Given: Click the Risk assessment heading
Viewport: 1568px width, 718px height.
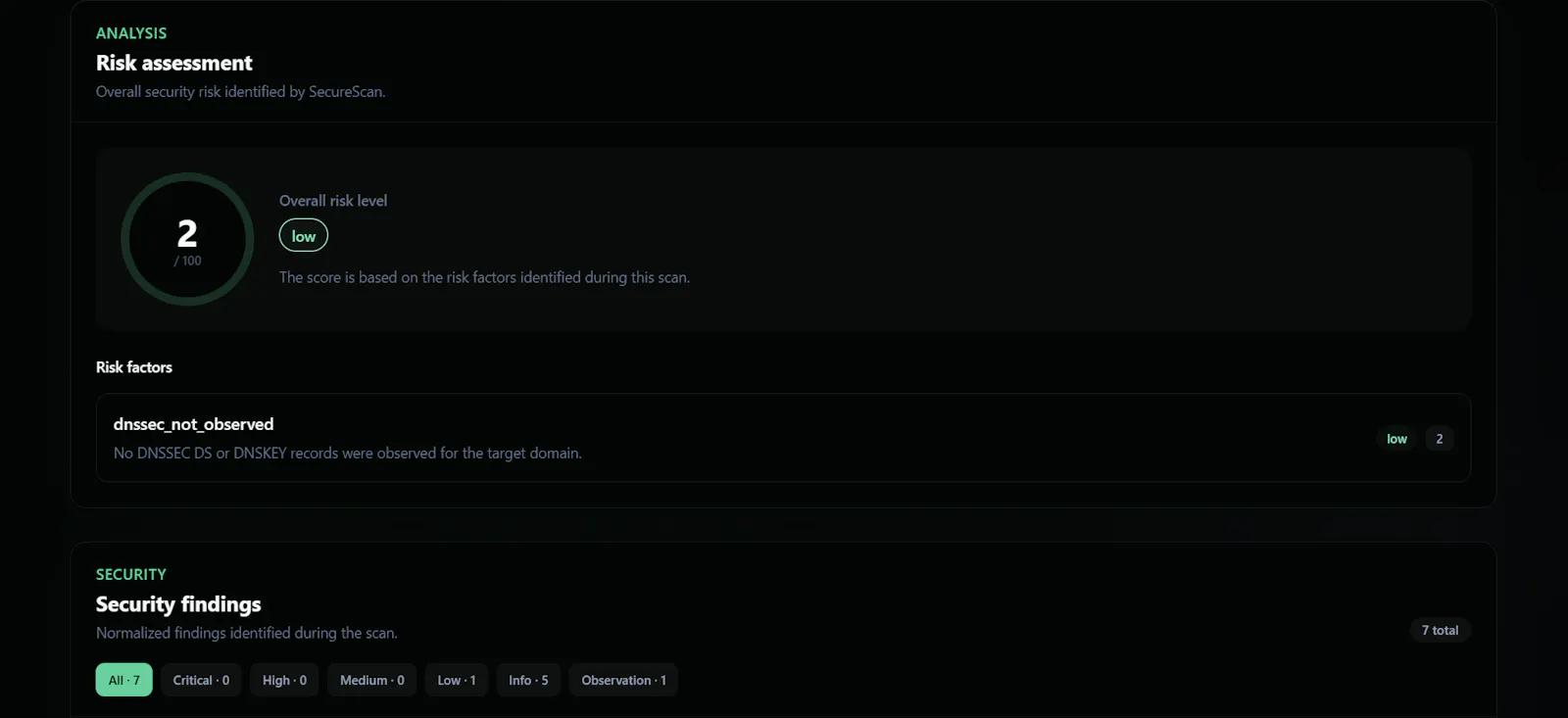Looking at the screenshot, I should click(x=174, y=63).
